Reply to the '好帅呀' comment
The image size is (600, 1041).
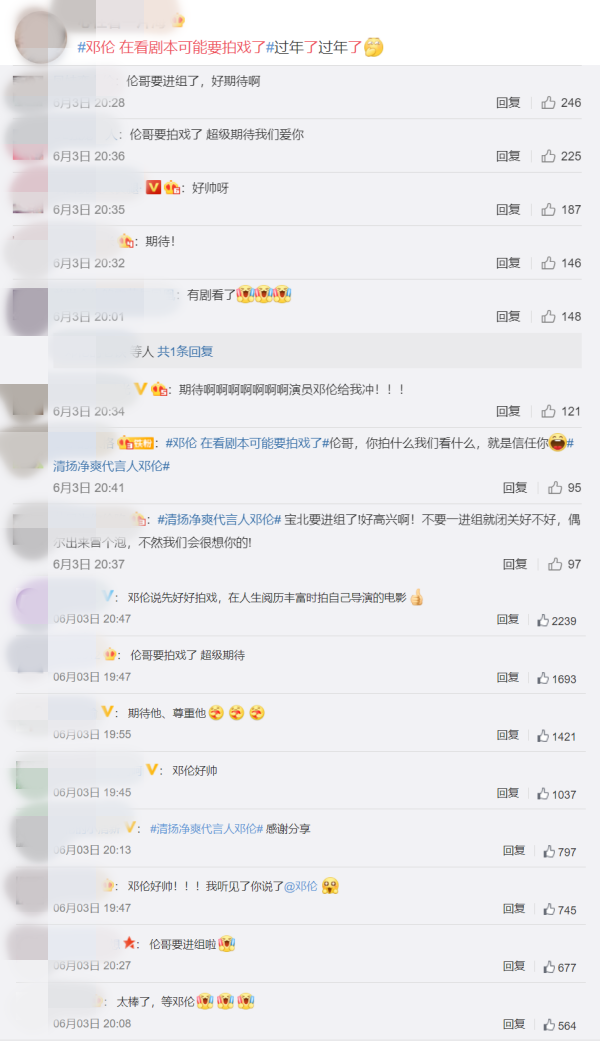click(508, 209)
